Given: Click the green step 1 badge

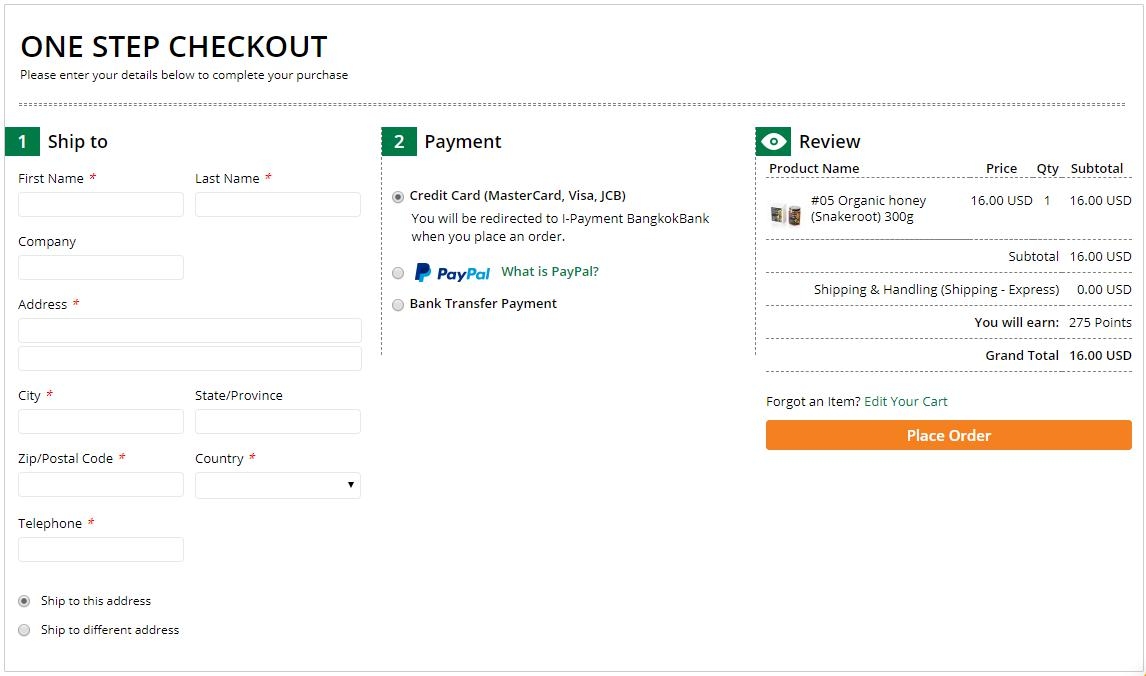Looking at the screenshot, I should tap(23, 142).
